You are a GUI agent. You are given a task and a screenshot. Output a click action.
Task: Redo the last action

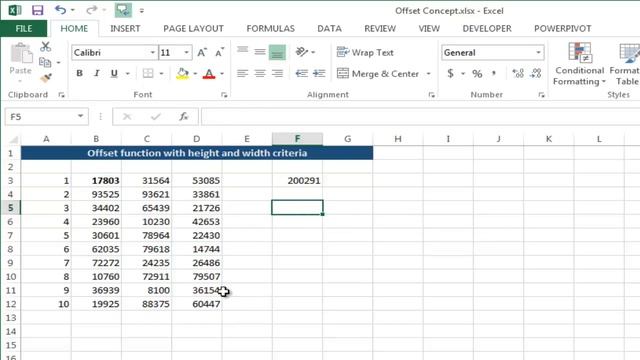91,10
